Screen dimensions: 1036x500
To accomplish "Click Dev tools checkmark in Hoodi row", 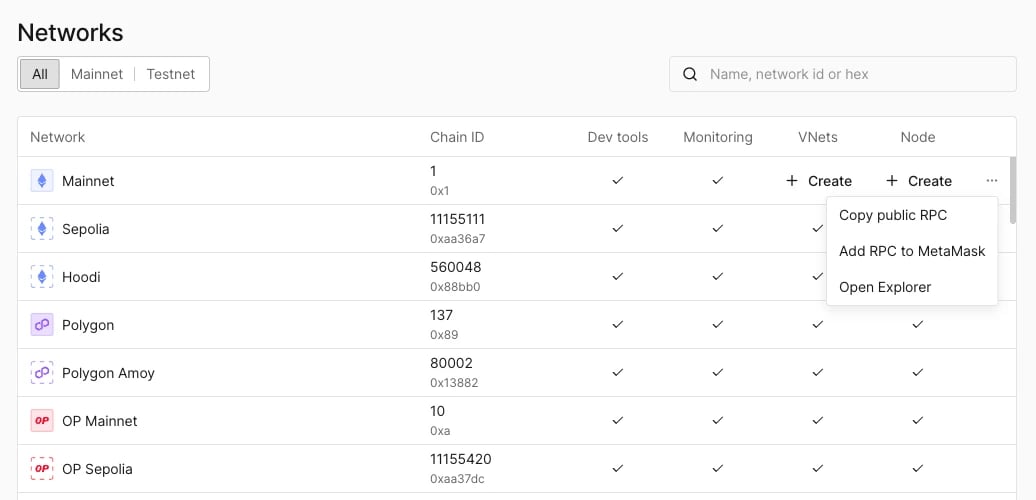I will (618, 277).
